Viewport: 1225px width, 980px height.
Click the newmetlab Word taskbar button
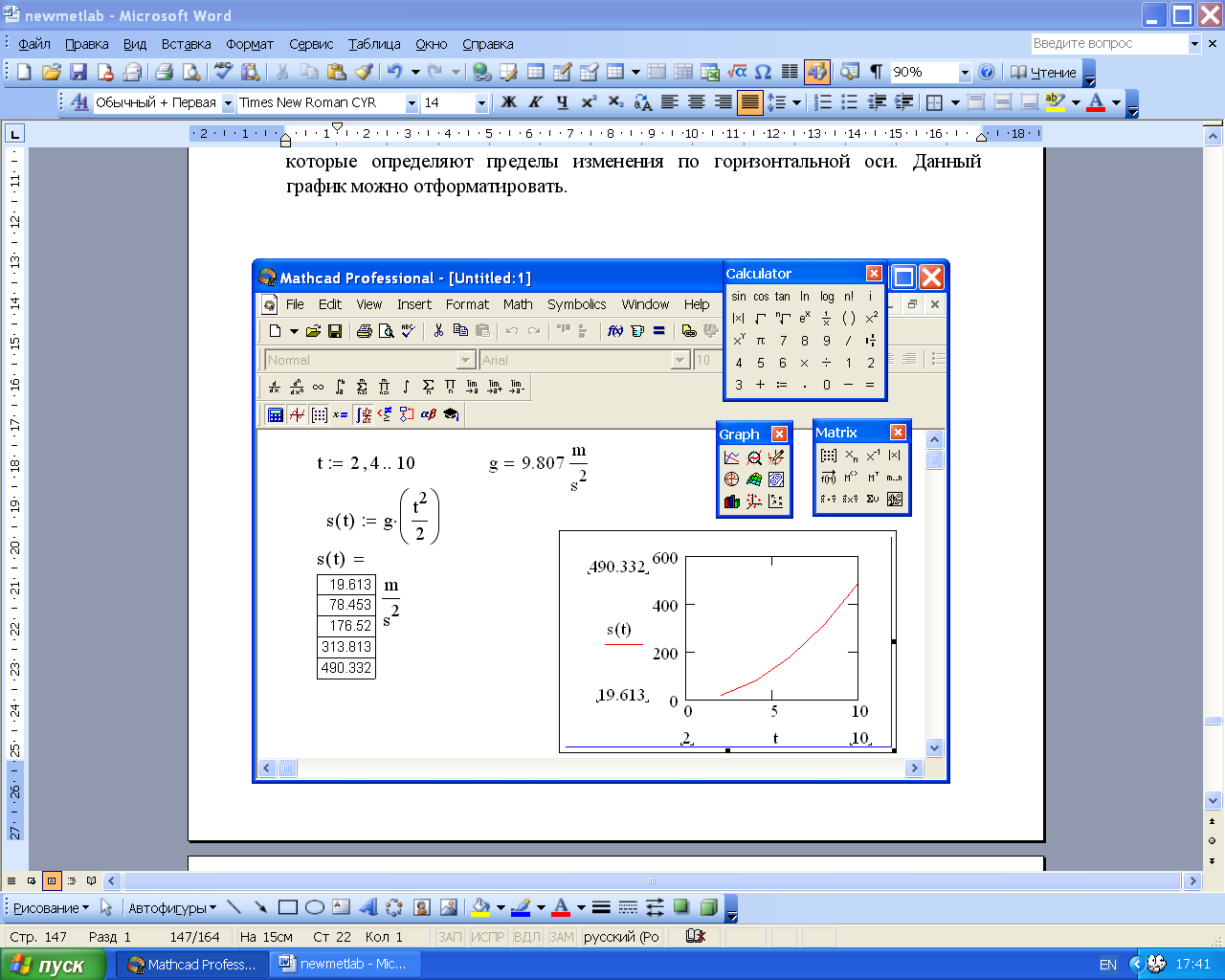coord(344,964)
